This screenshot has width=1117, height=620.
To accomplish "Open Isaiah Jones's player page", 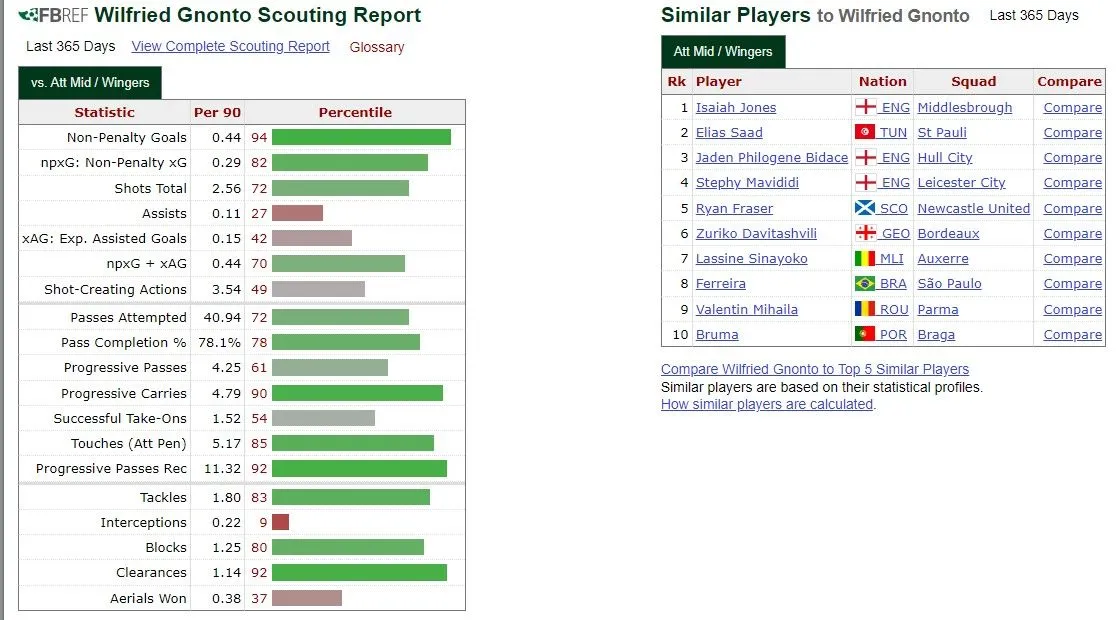I will tap(736, 107).
